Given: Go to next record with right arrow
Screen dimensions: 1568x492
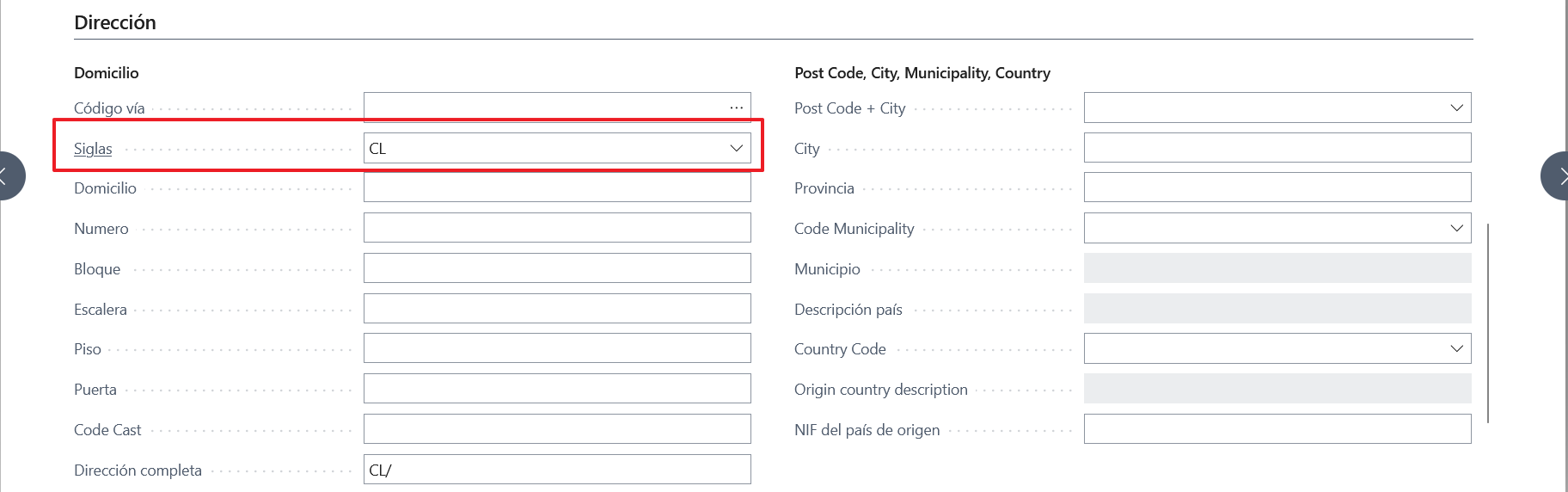Looking at the screenshot, I should [x=1558, y=176].
